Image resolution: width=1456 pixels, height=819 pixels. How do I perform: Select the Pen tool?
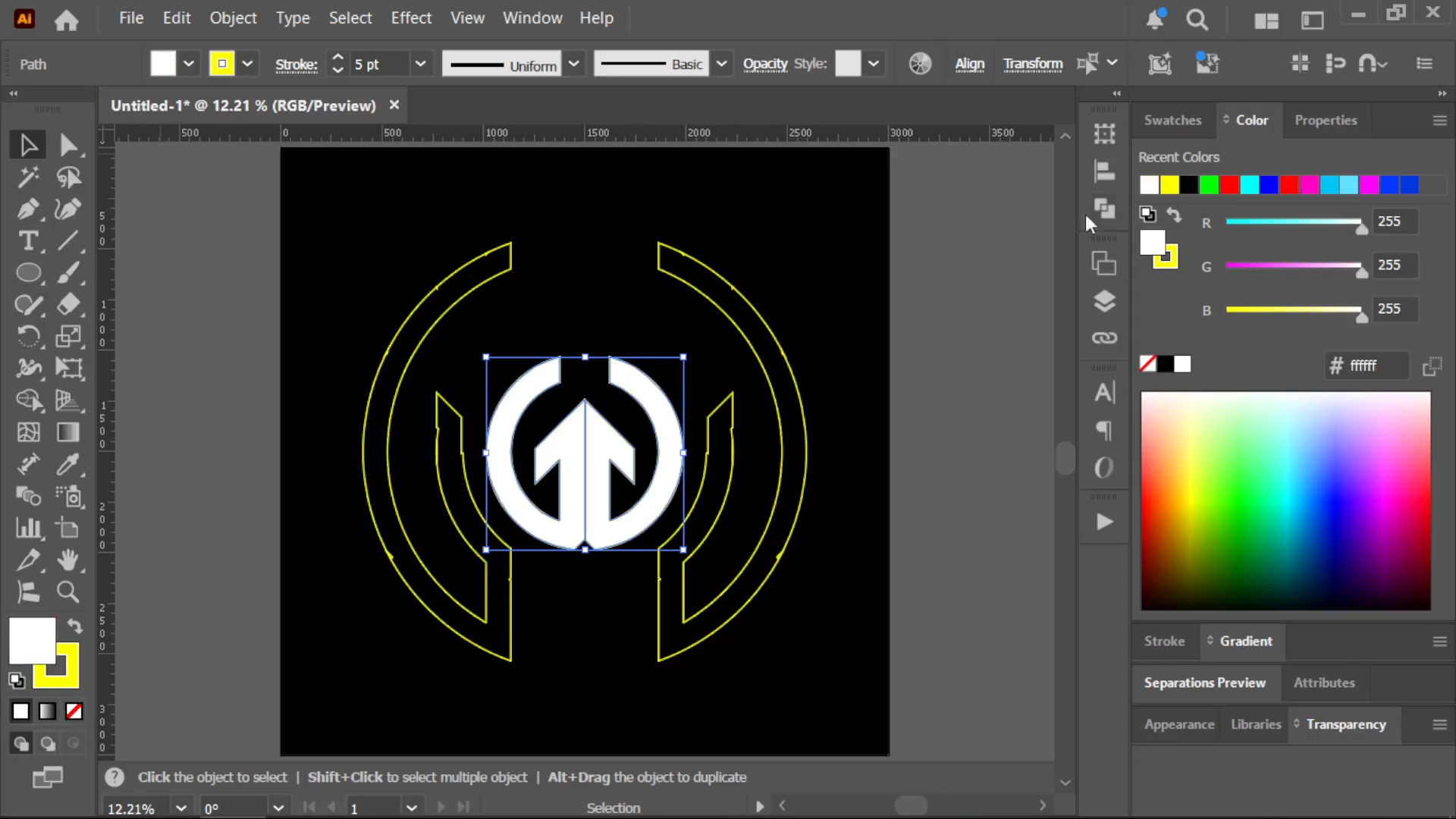[28, 209]
